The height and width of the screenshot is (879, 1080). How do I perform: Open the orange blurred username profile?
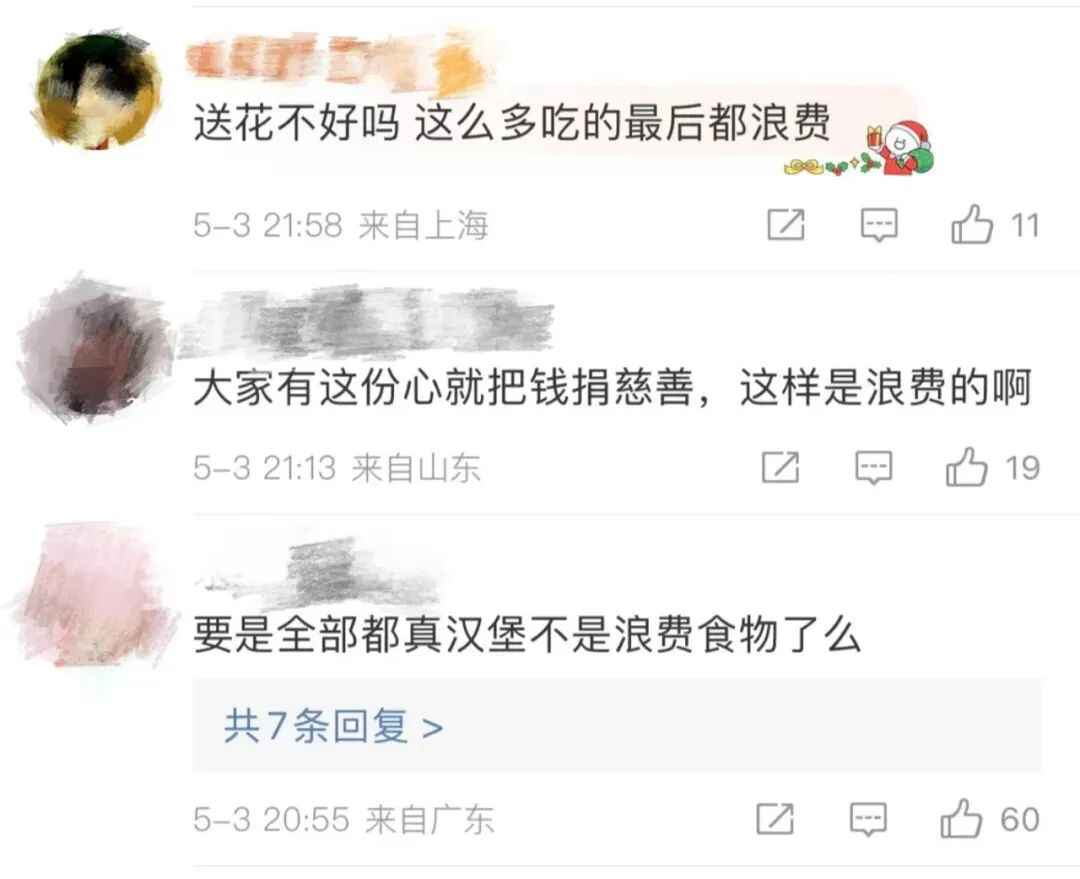(x=338, y=63)
